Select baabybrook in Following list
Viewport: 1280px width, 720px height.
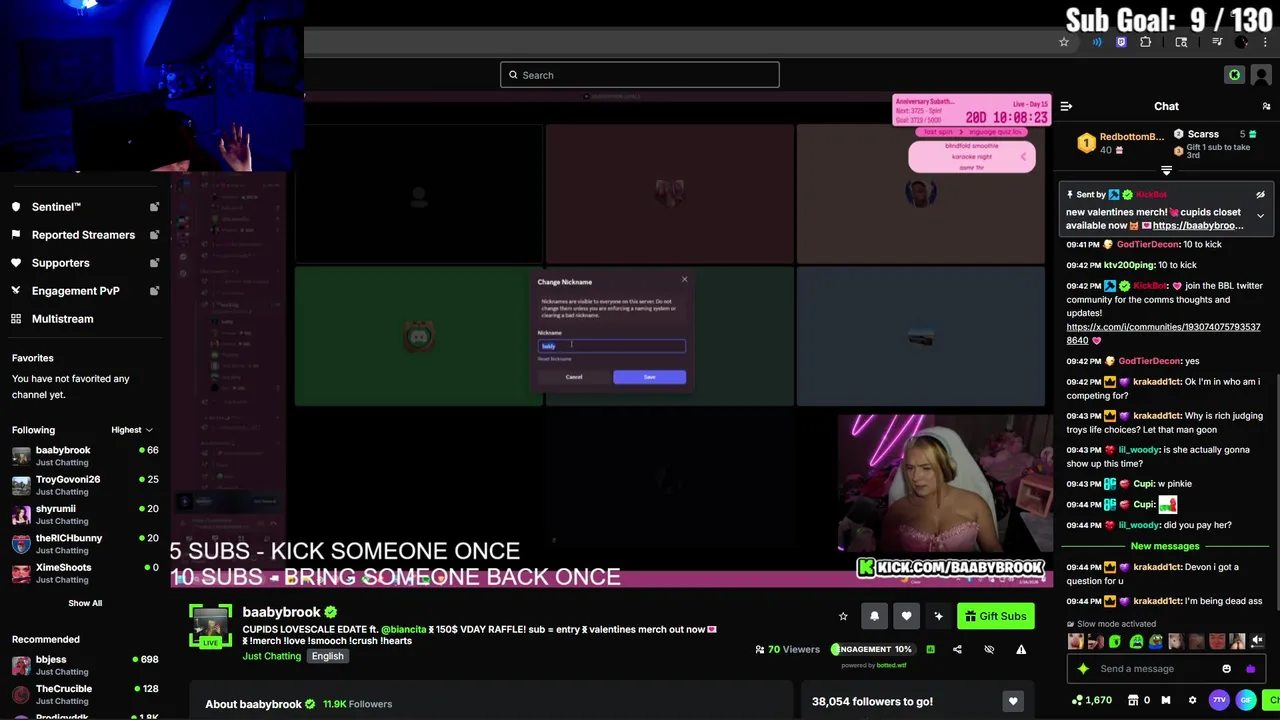coord(85,456)
